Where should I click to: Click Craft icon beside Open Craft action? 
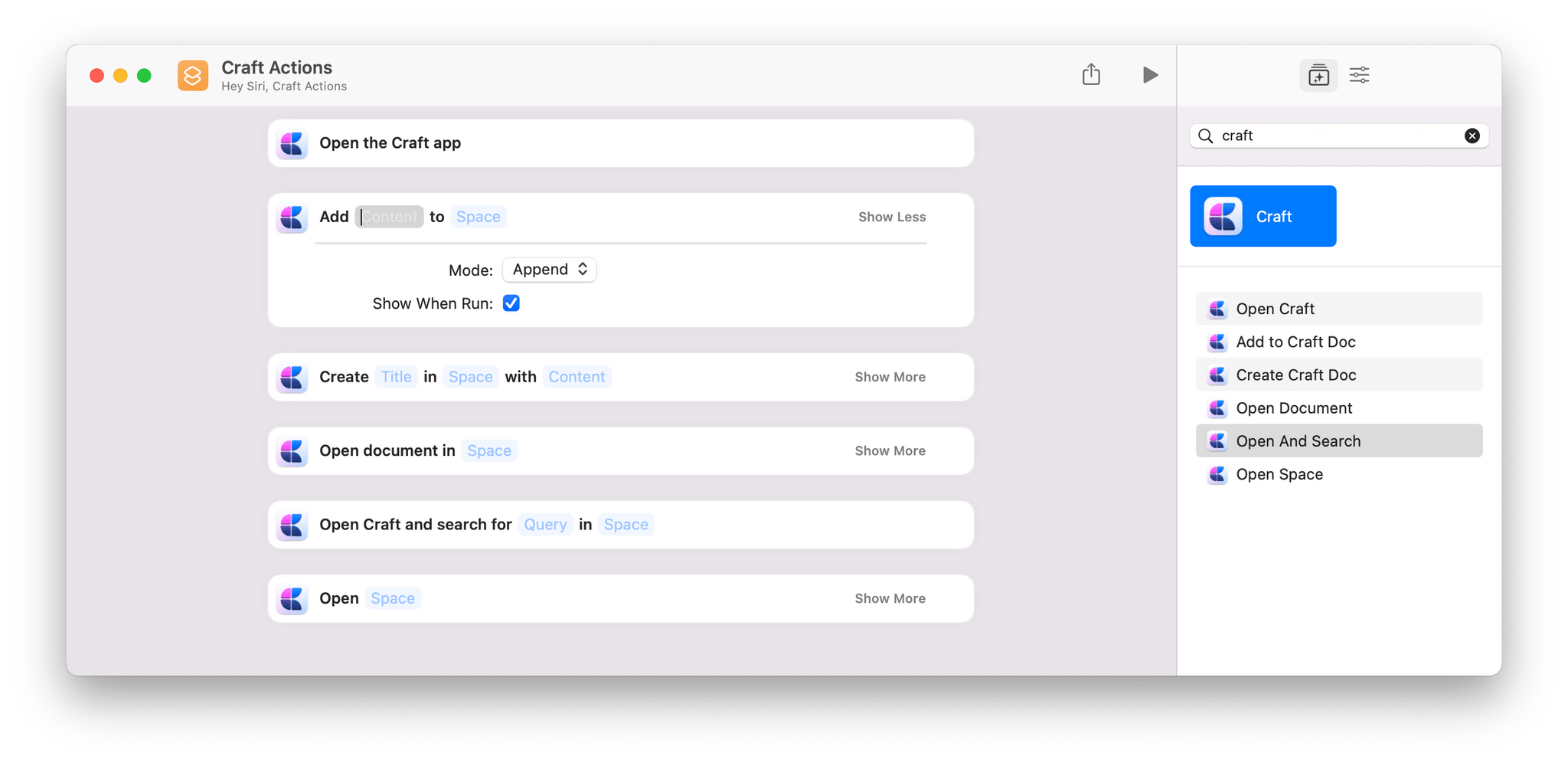(x=1217, y=309)
